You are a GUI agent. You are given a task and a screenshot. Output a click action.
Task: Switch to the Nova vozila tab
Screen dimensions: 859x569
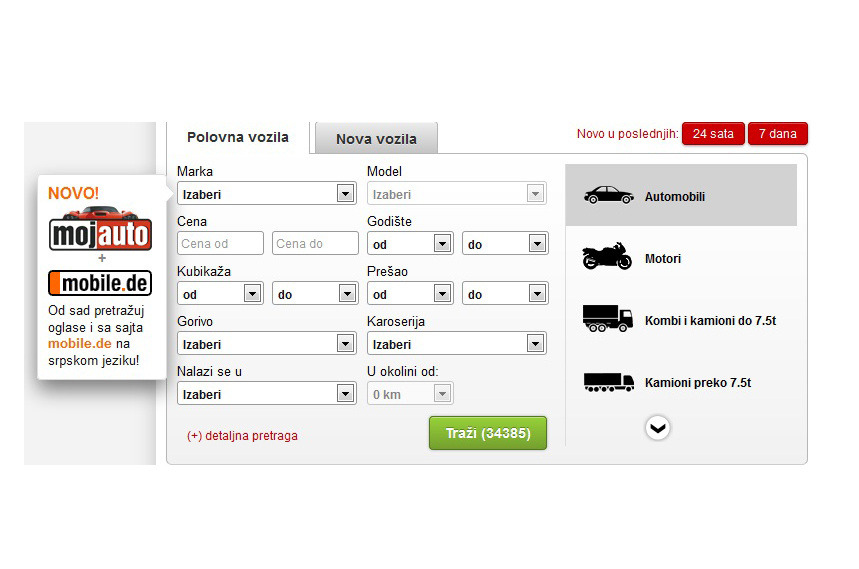point(376,139)
